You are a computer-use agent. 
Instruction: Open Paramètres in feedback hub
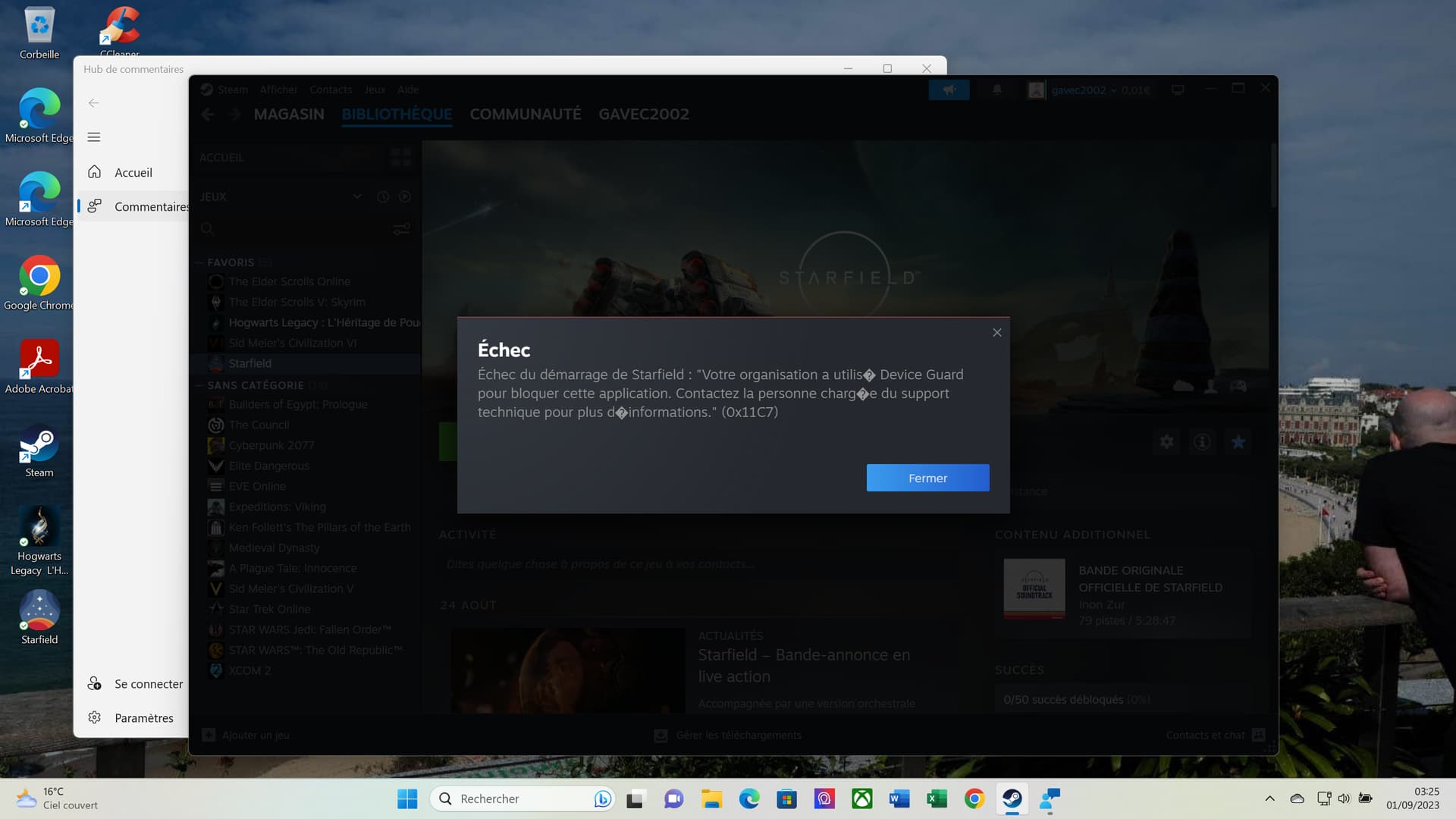(133, 718)
